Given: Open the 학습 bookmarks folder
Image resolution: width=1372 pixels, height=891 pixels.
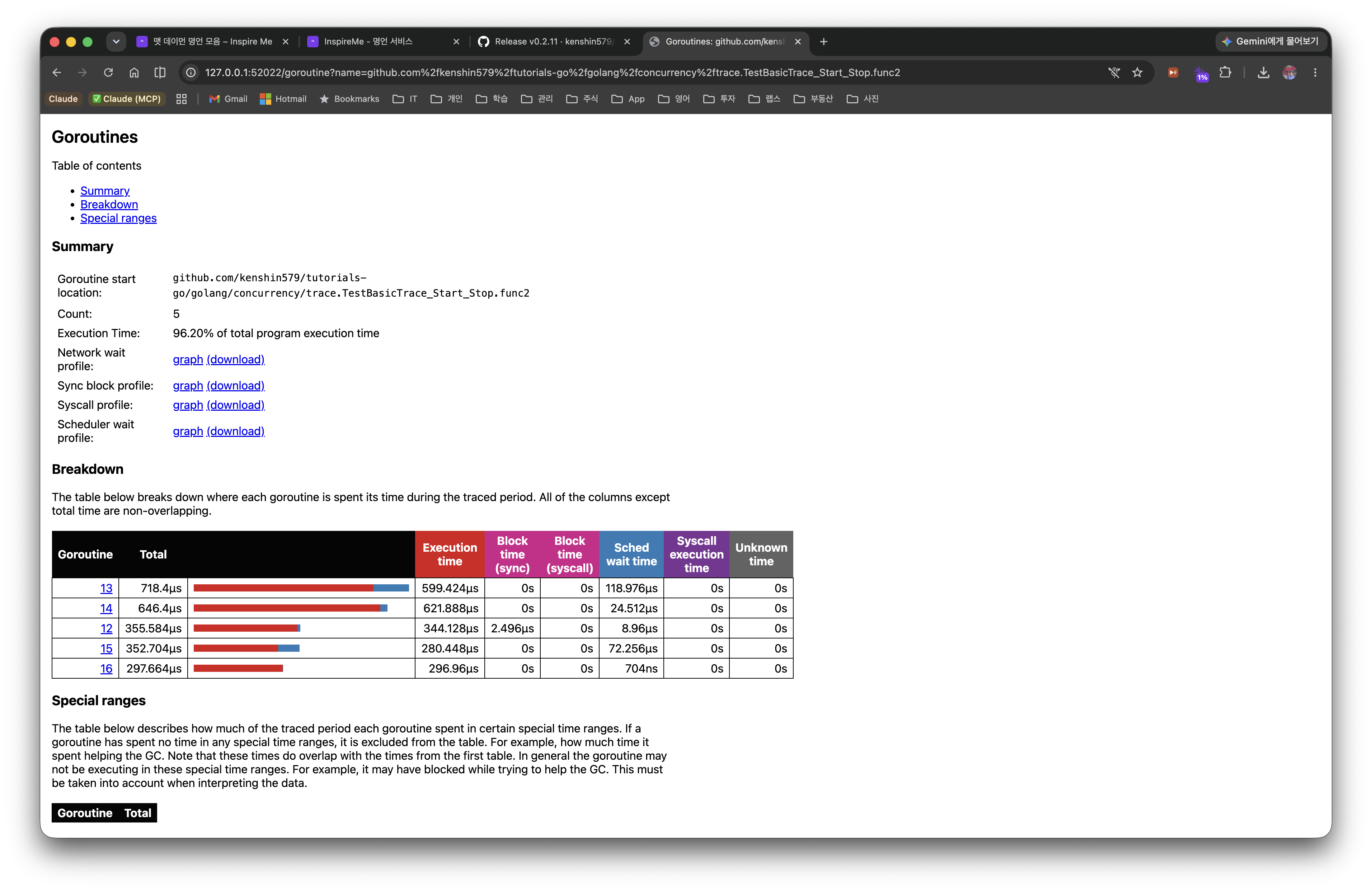Looking at the screenshot, I should click(492, 99).
